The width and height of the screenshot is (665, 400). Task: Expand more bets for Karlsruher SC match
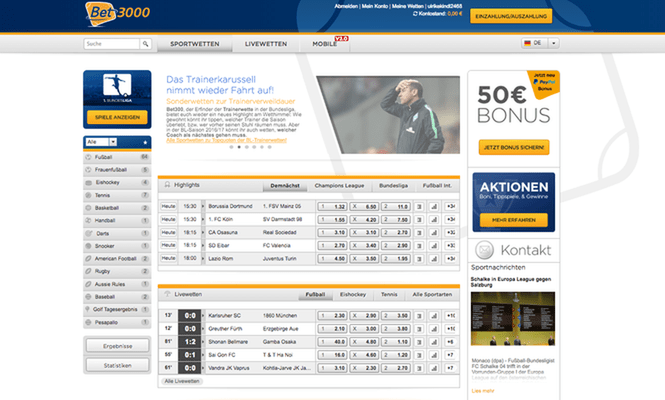tap(450, 316)
